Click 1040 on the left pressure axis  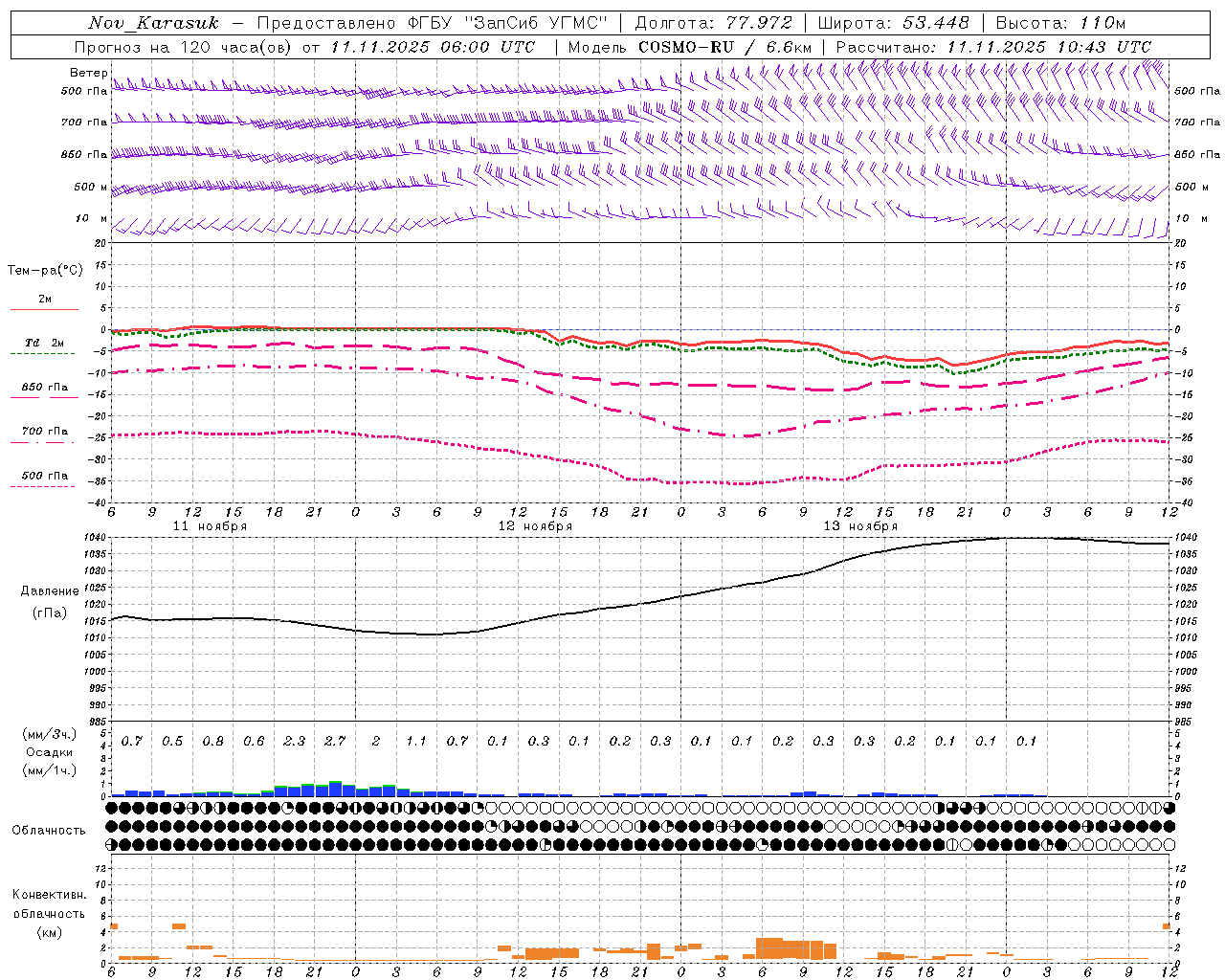(97, 538)
